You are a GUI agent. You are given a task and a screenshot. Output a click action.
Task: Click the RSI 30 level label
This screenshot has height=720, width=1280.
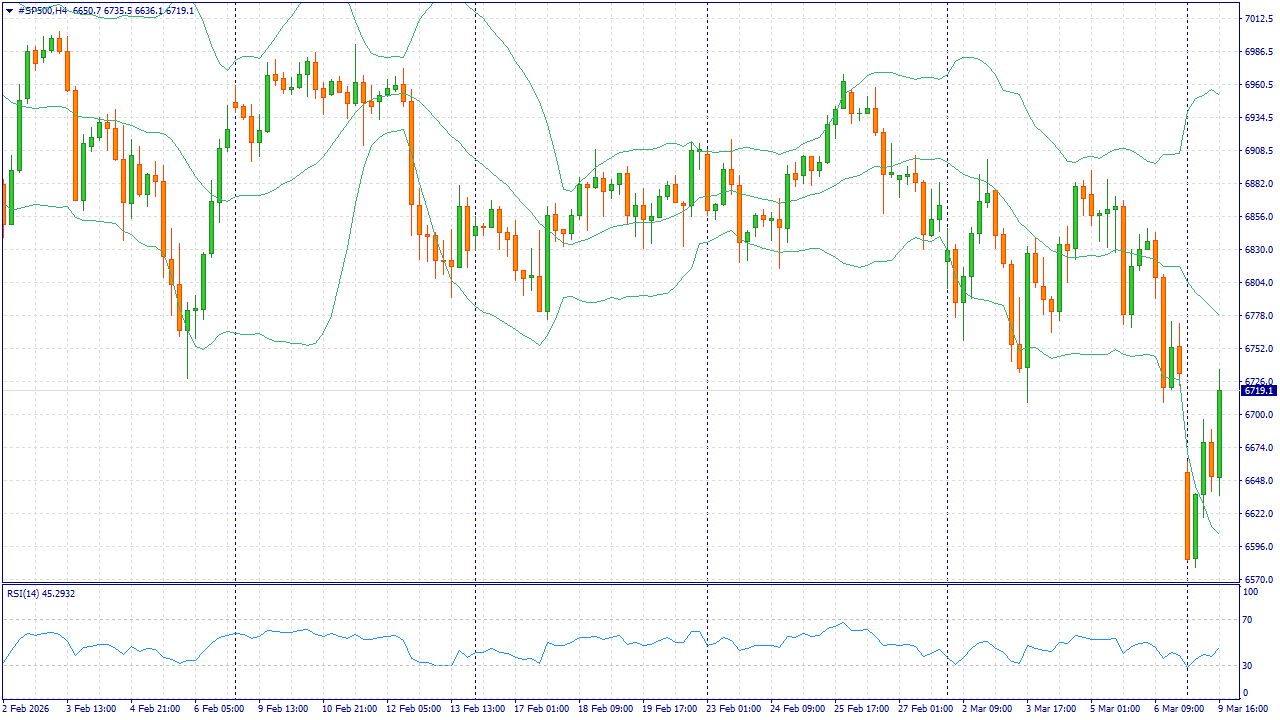[x=1249, y=666]
